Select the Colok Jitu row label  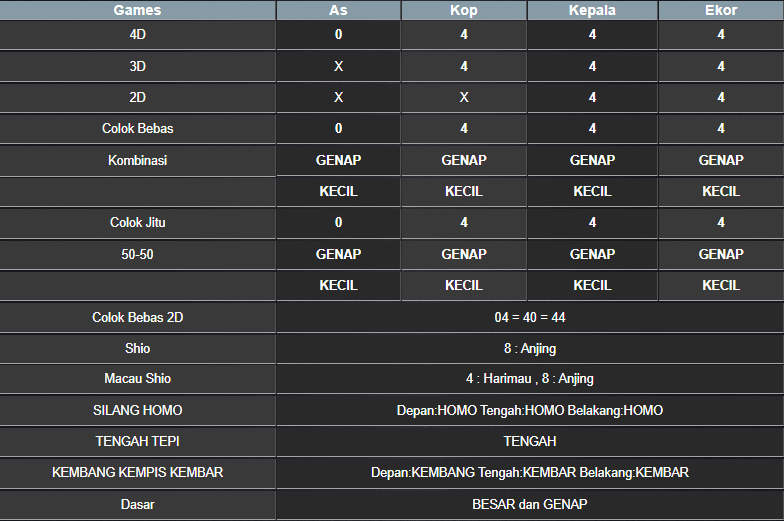tap(138, 222)
